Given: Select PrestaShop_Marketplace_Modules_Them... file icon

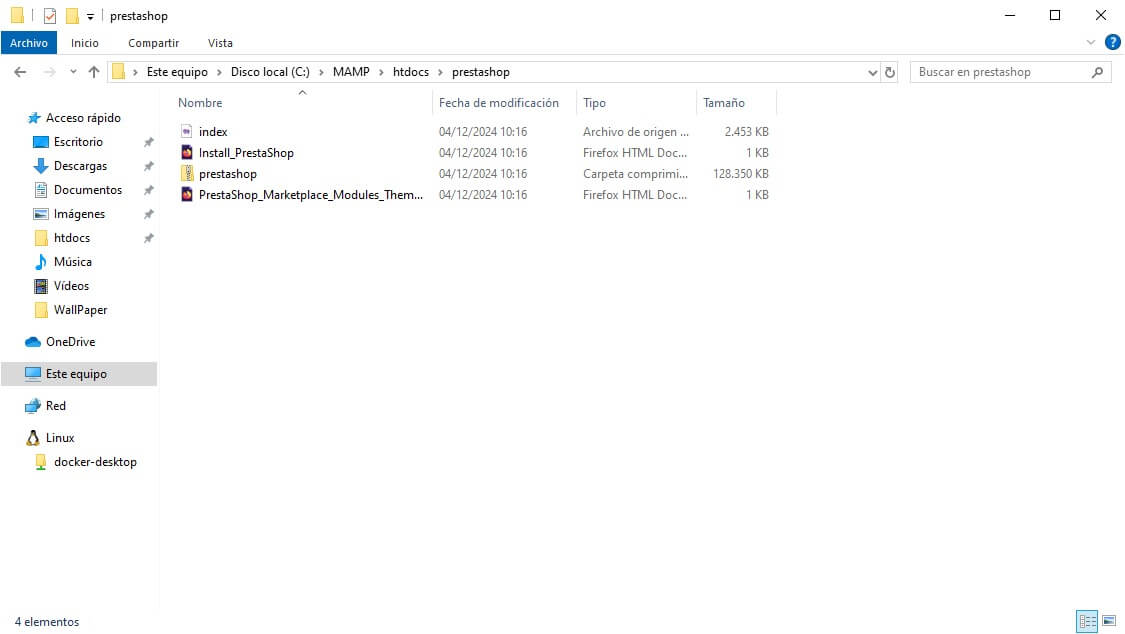Looking at the screenshot, I should point(187,194).
